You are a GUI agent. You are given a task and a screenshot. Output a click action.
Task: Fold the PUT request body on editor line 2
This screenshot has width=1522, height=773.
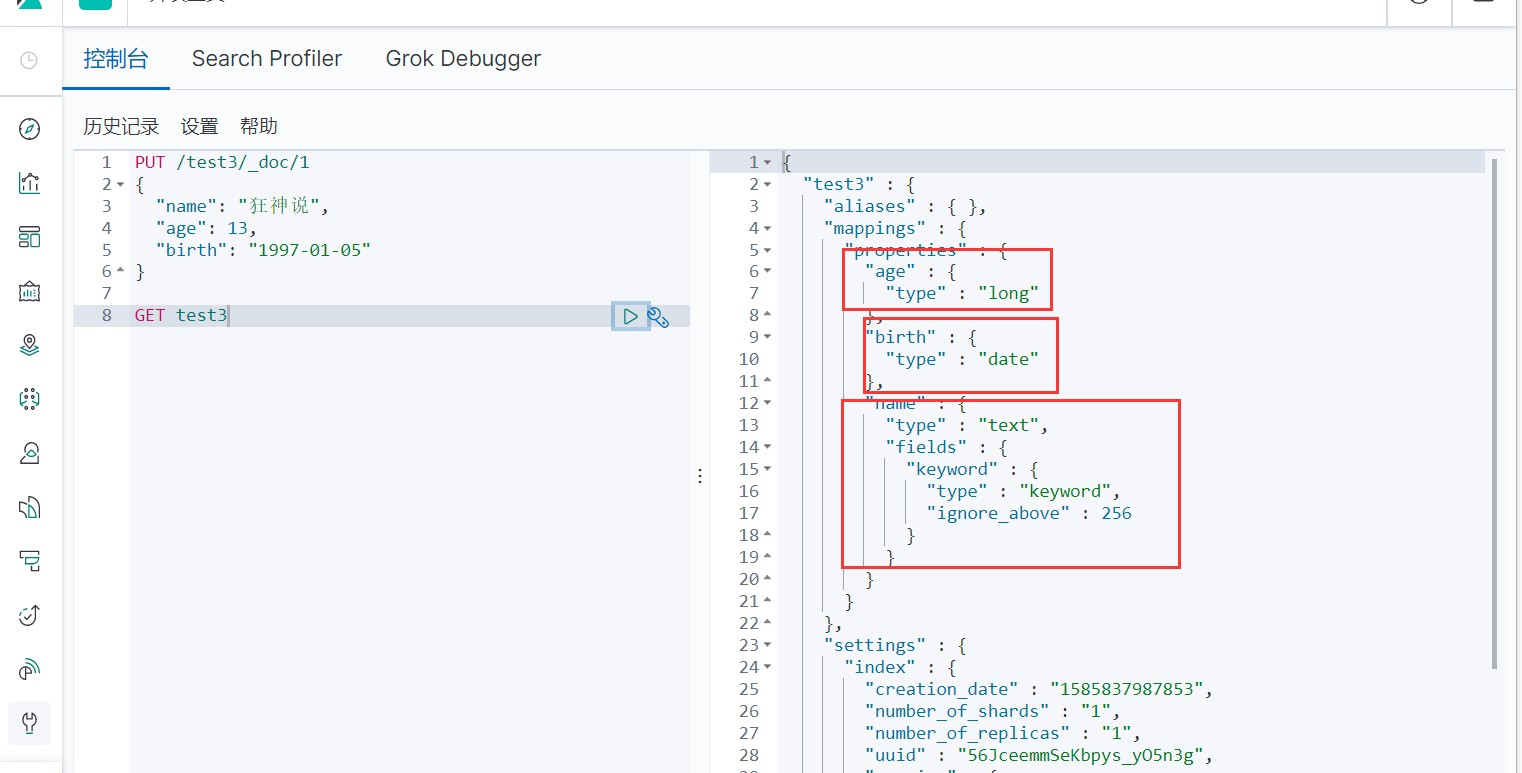coord(120,184)
